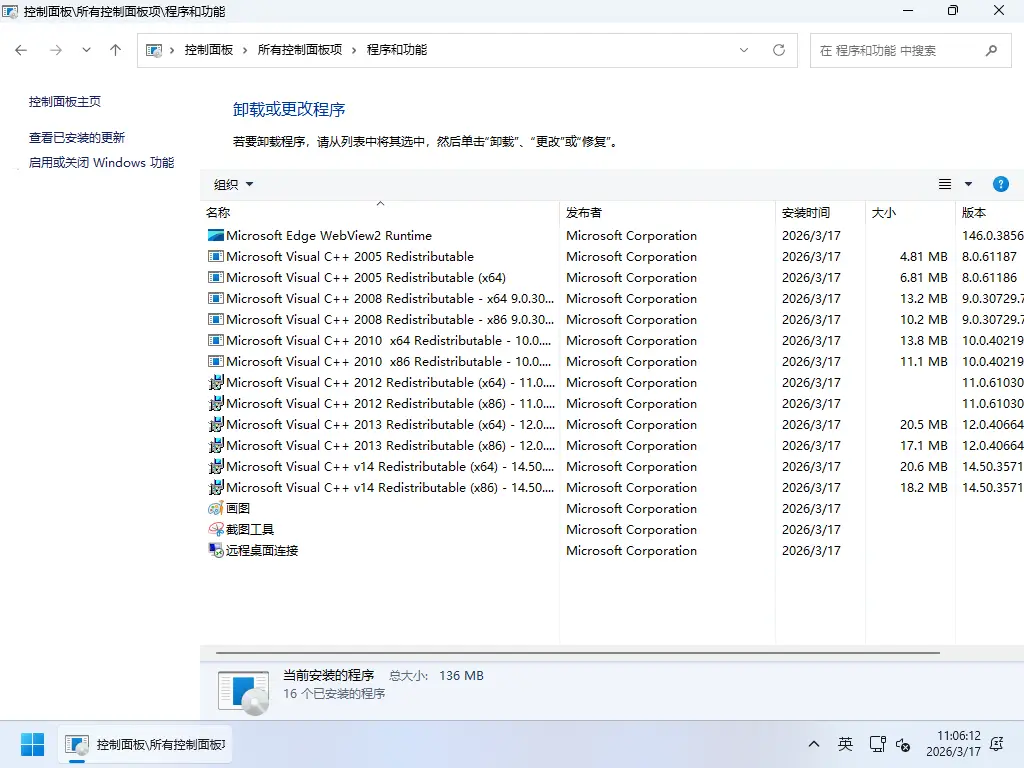The height and width of the screenshot is (768, 1024).
Task: Open the muted volume tray icon
Action: [903, 744]
